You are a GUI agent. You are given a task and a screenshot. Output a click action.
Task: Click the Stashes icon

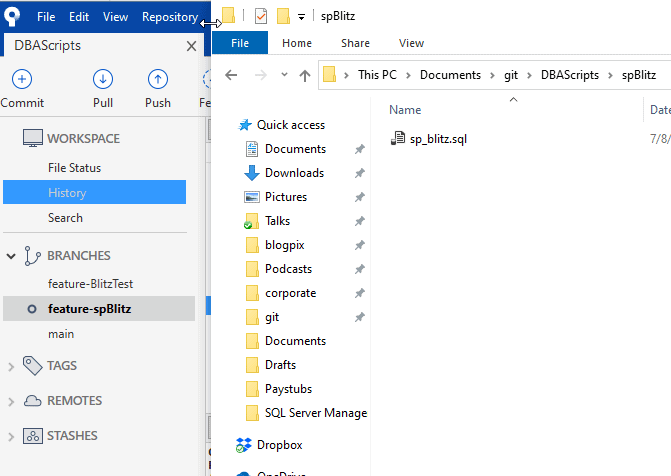(33, 436)
